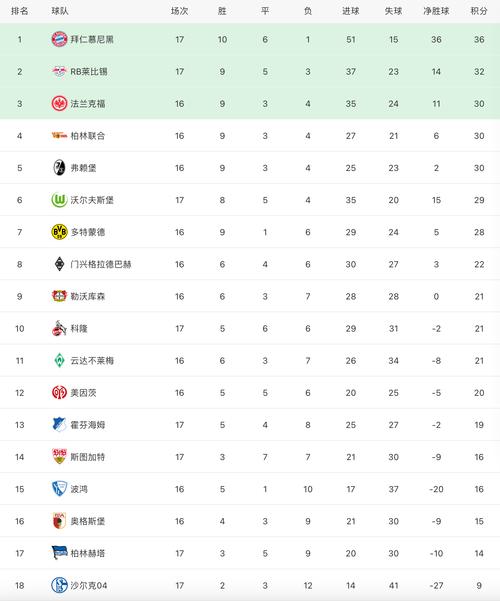Image resolution: width=500 pixels, height=601 pixels.
Task: Click the 净胜球 goal difference header
Action: 436,11
